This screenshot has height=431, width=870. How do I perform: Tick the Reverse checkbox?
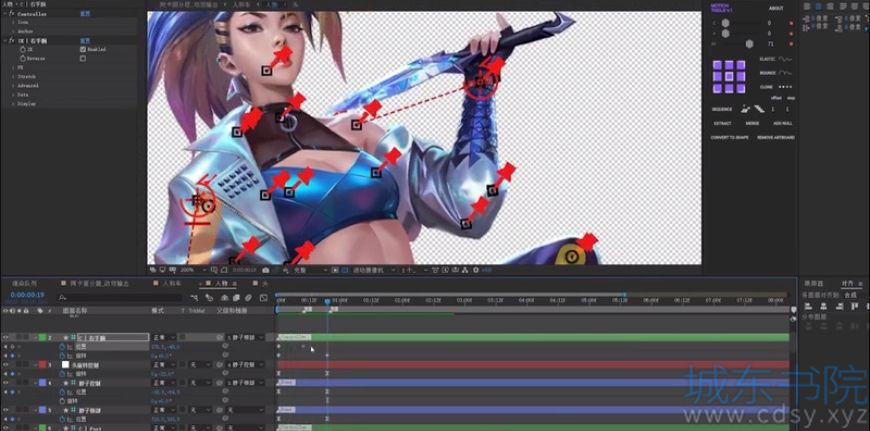tap(83, 58)
